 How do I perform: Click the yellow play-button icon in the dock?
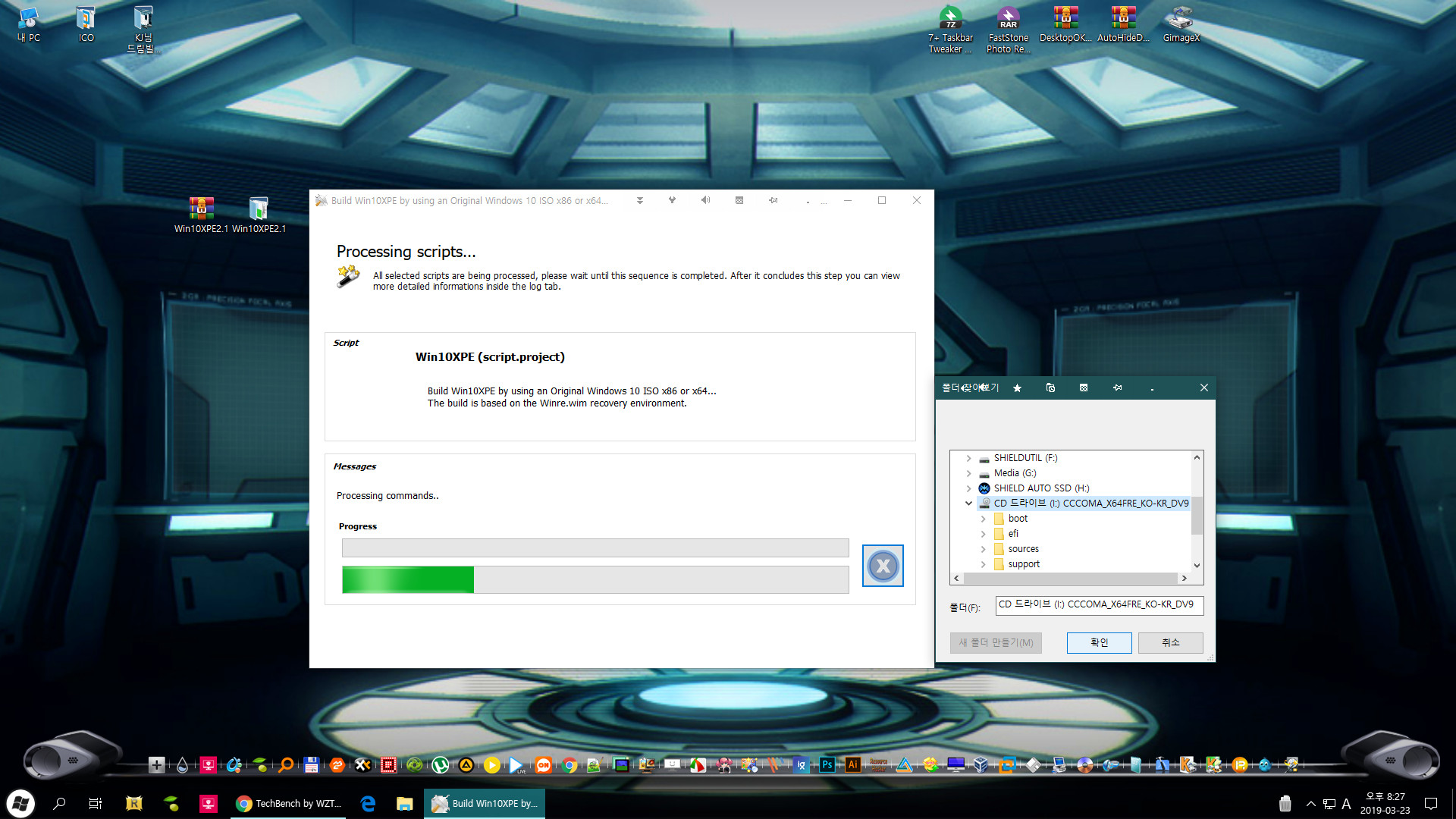click(491, 764)
